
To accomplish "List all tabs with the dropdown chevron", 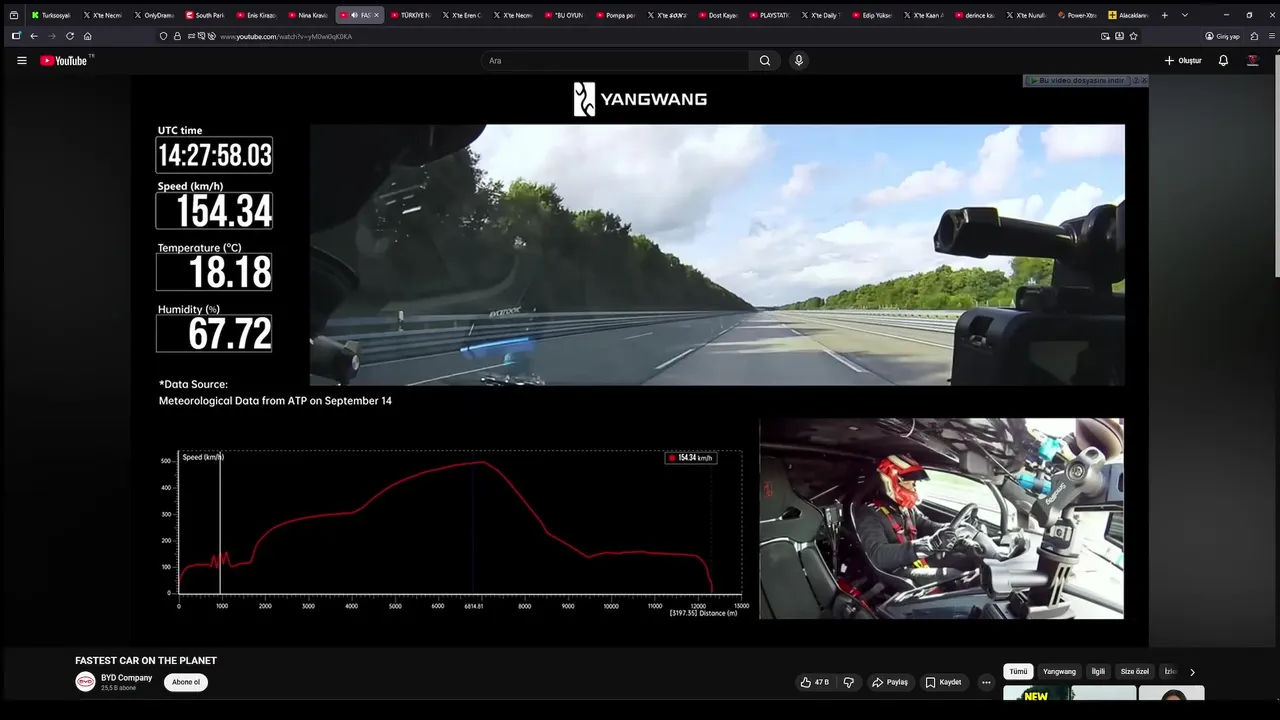I will pyautogui.click(x=1185, y=15).
